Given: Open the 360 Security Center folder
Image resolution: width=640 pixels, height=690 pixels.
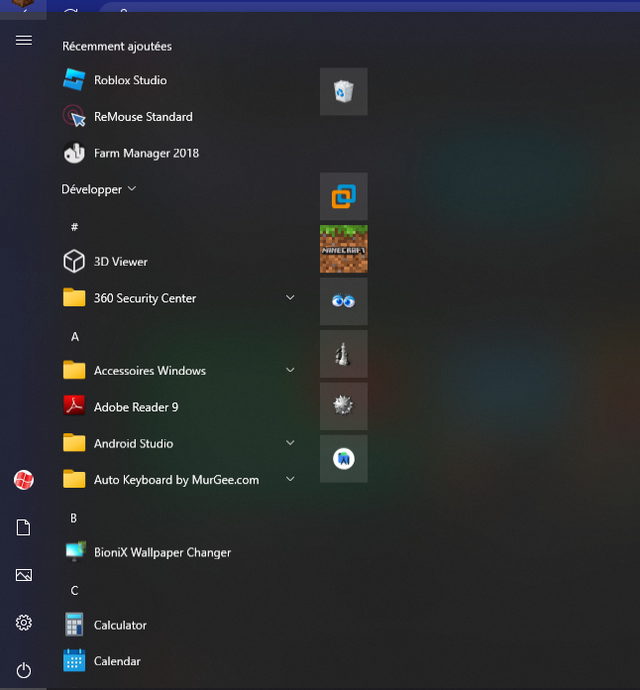Looking at the screenshot, I should (179, 298).
